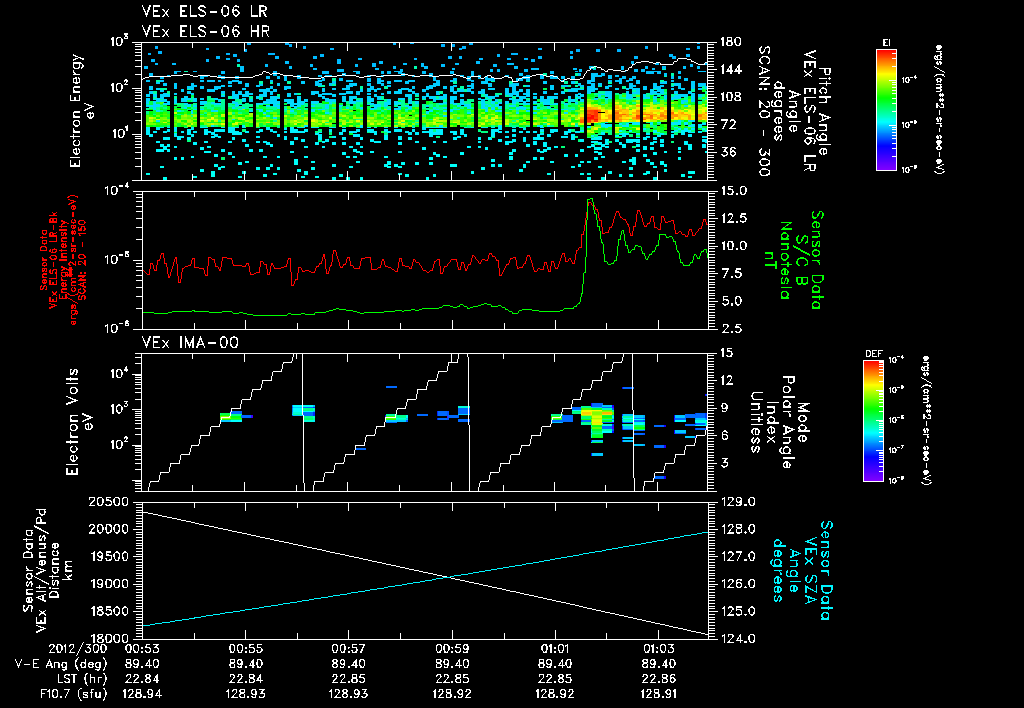
Task: Click the red ELS-06 energy intensity axis label
Action: [x=61, y=260]
